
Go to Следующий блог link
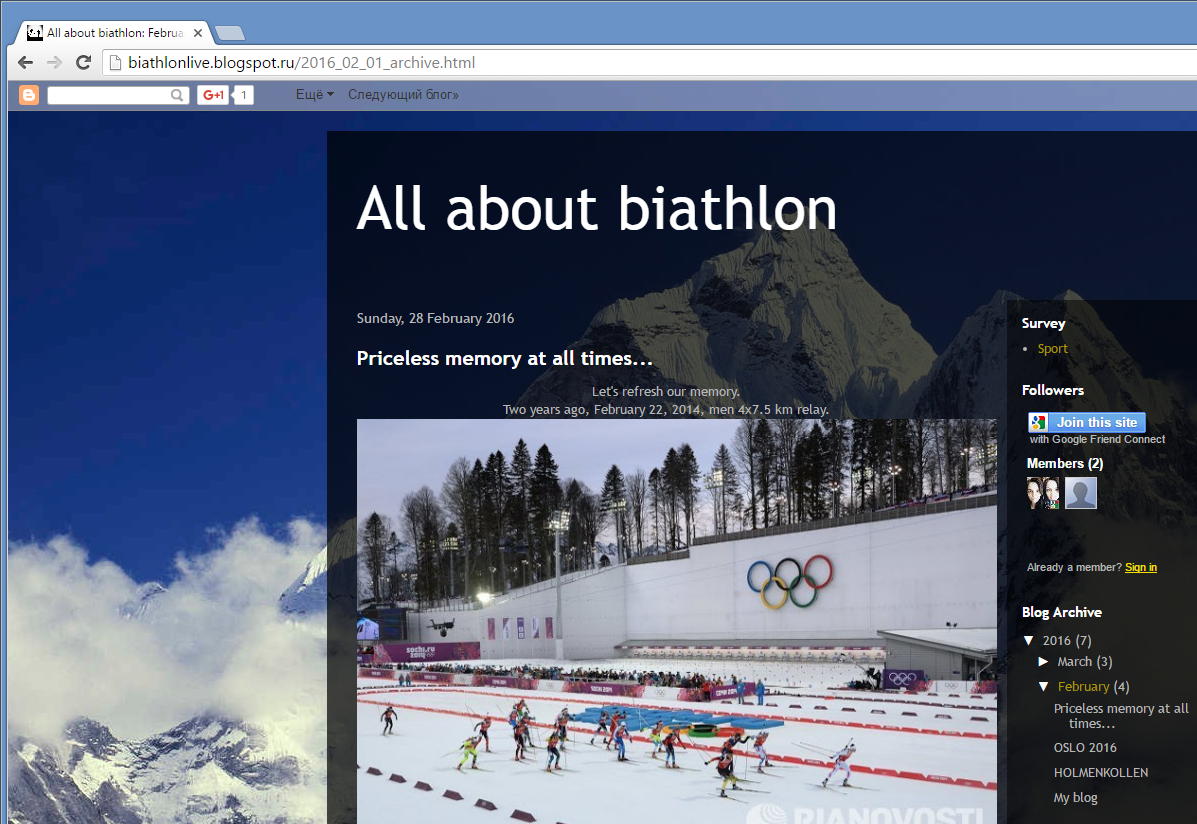pyautogui.click(x=403, y=95)
